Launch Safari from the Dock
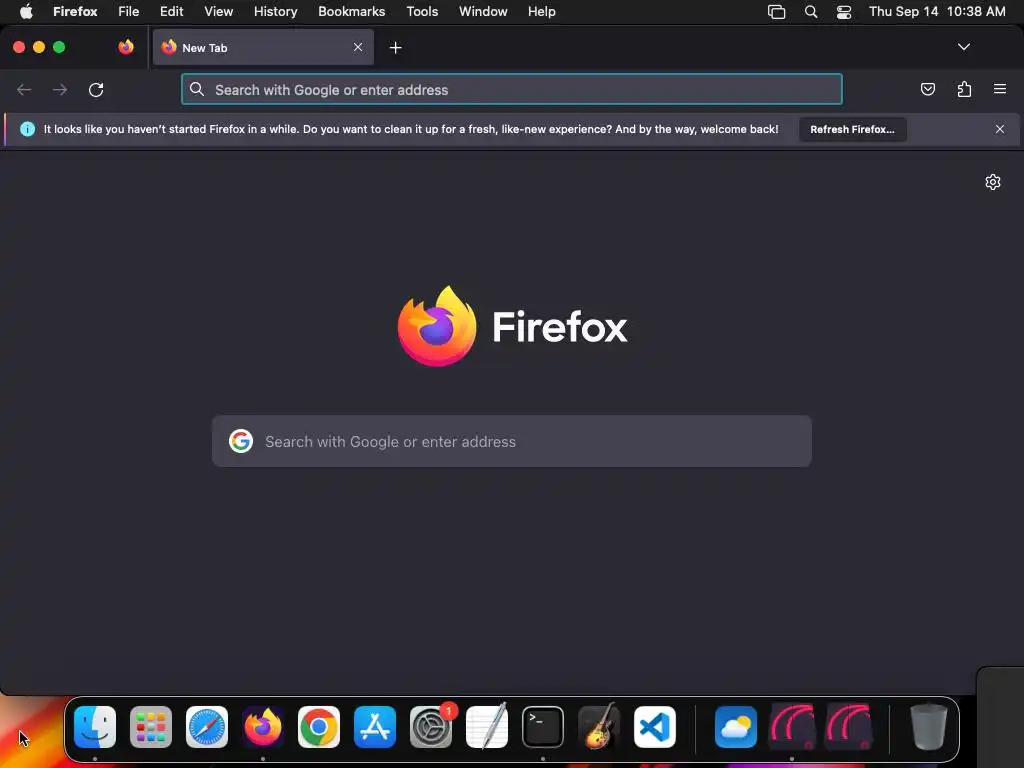 [x=207, y=727]
